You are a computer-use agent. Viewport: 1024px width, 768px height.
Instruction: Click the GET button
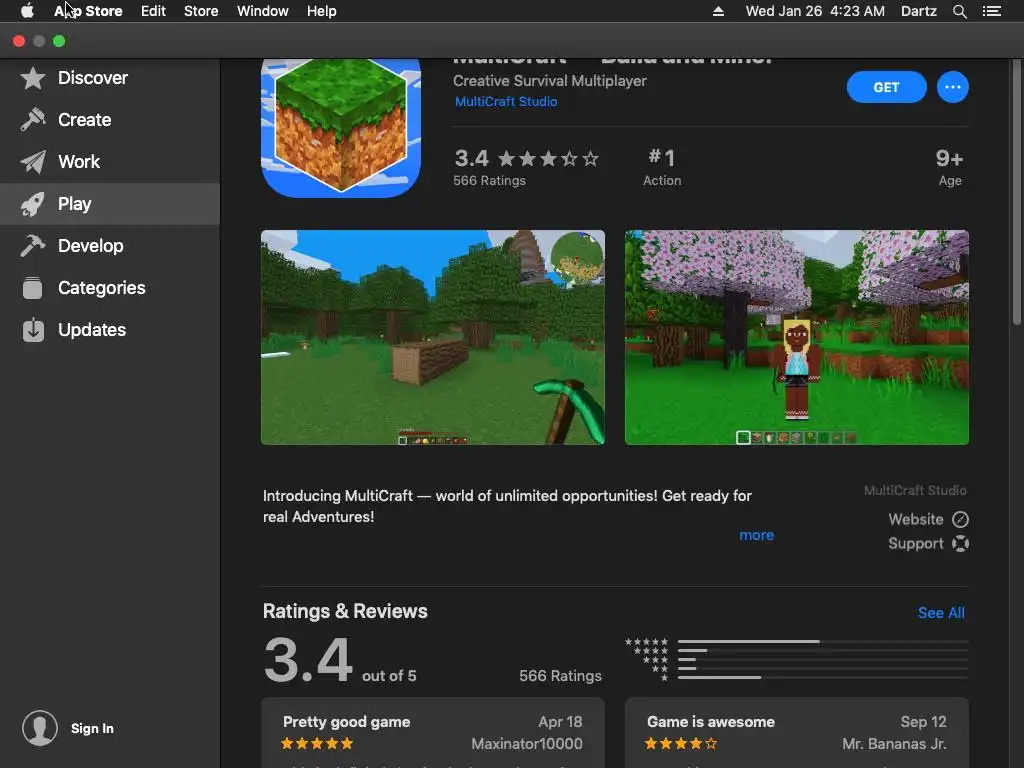[x=886, y=87]
